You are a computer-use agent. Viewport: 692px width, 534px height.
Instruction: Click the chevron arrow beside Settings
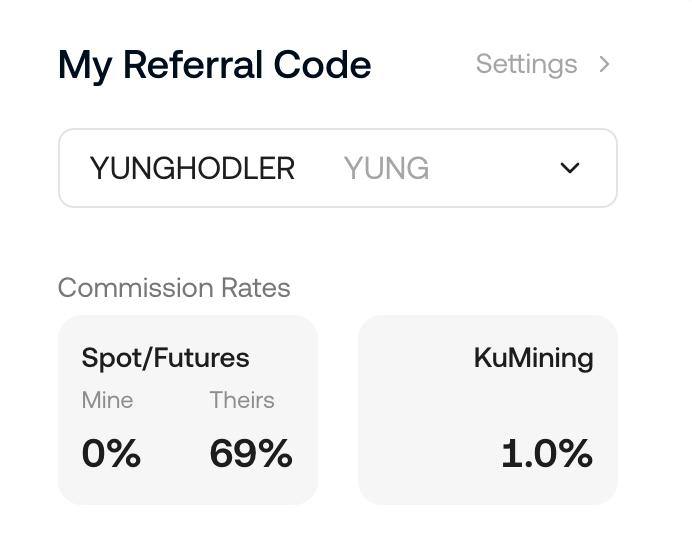tap(605, 64)
